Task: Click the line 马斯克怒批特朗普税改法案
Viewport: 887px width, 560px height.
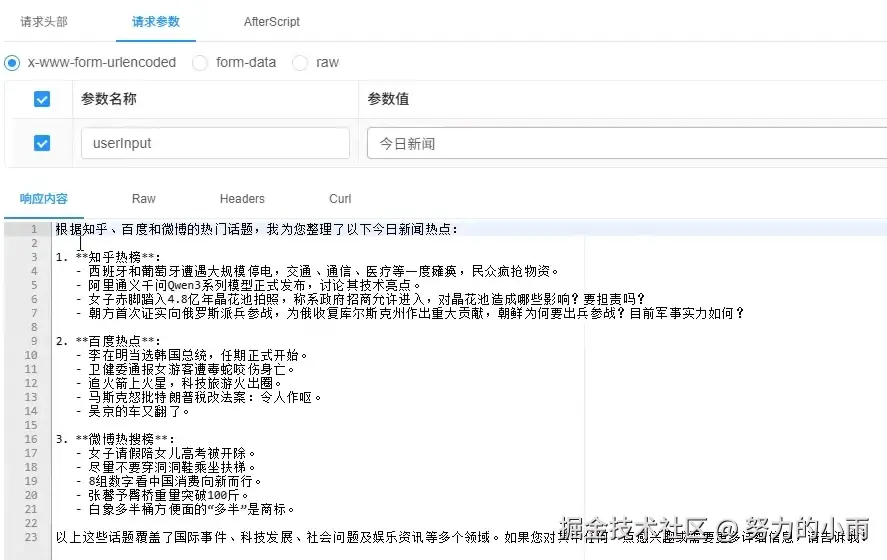Action: 199,398
